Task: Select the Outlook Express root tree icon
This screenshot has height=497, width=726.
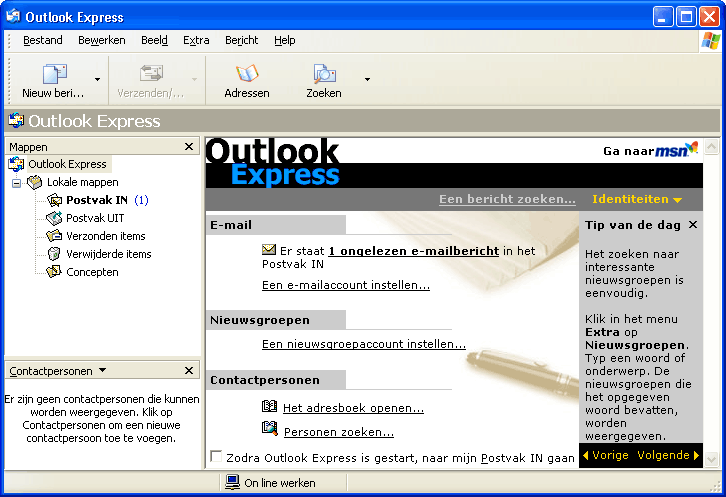Action: [x=16, y=164]
